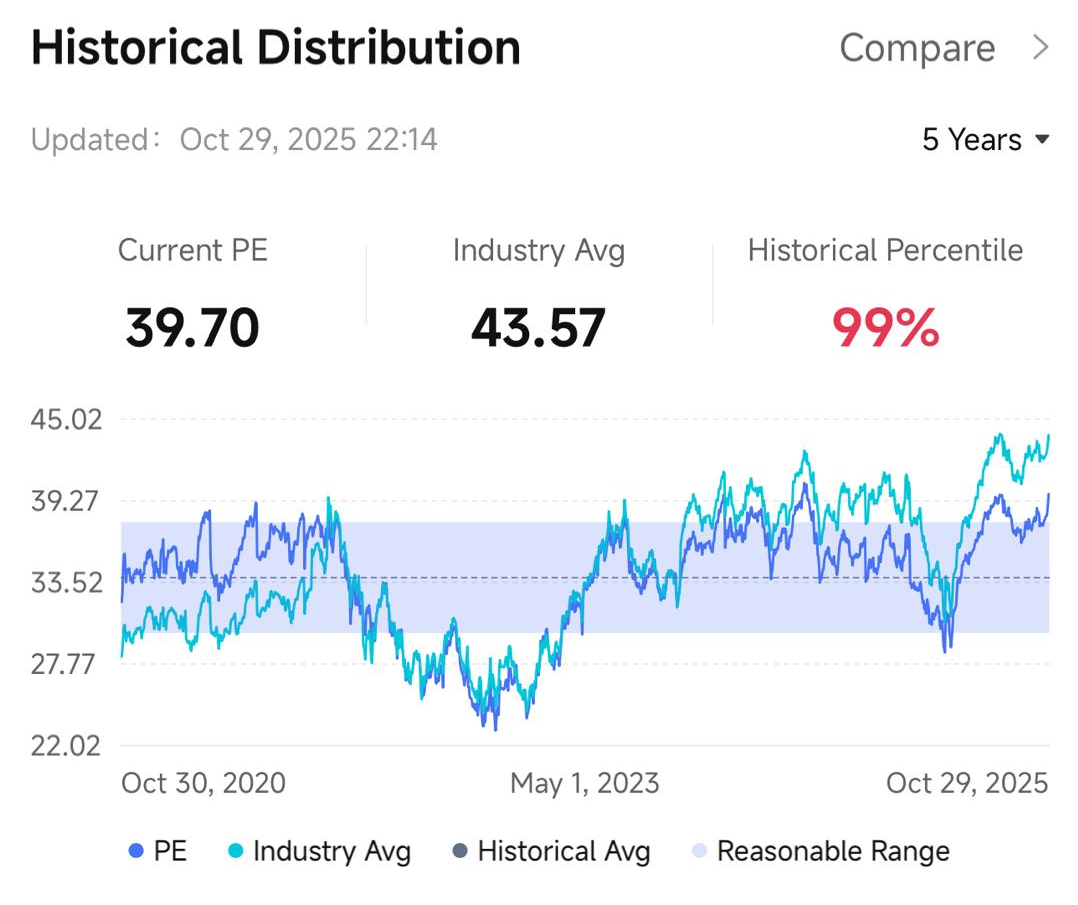Click the Current PE label
This screenshot has height=905, width=1078.
point(192,250)
